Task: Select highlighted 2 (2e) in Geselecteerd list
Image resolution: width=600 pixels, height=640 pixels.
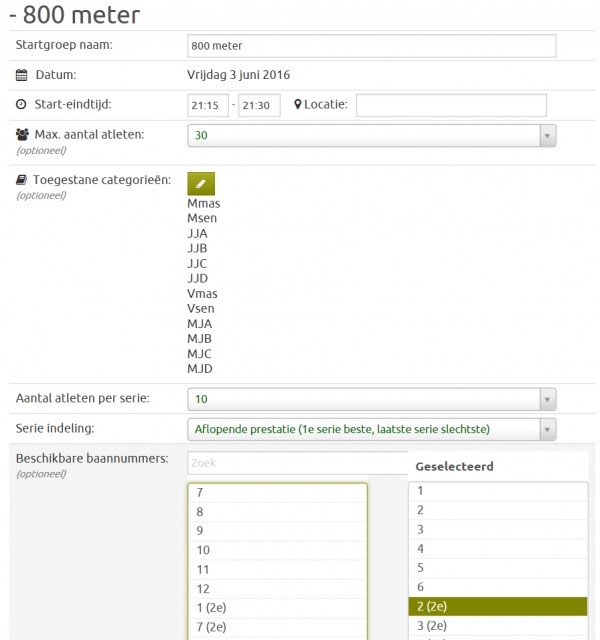Action: coord(498,606)
